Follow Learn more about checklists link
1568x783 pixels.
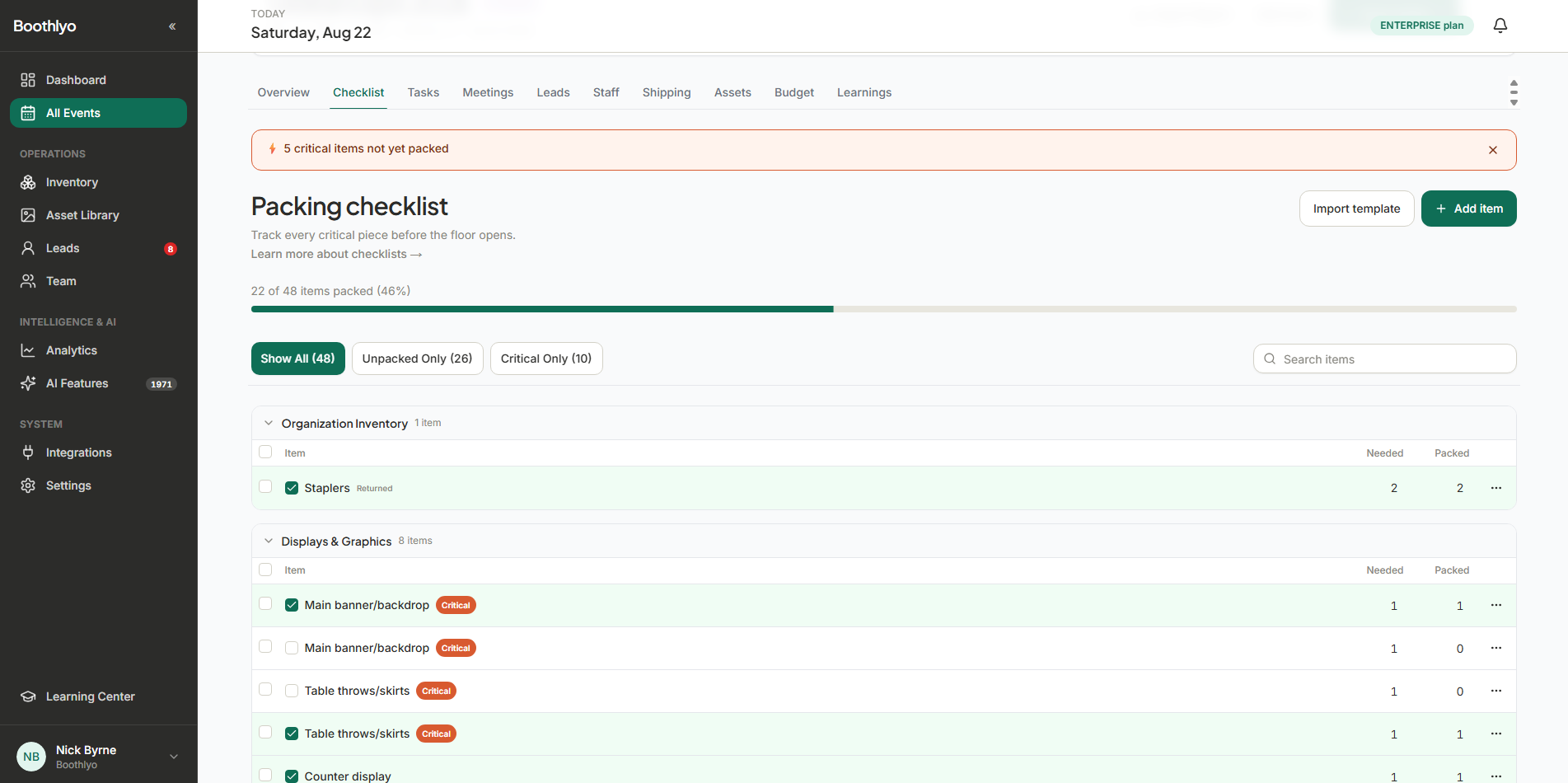[x=336, y=254]
